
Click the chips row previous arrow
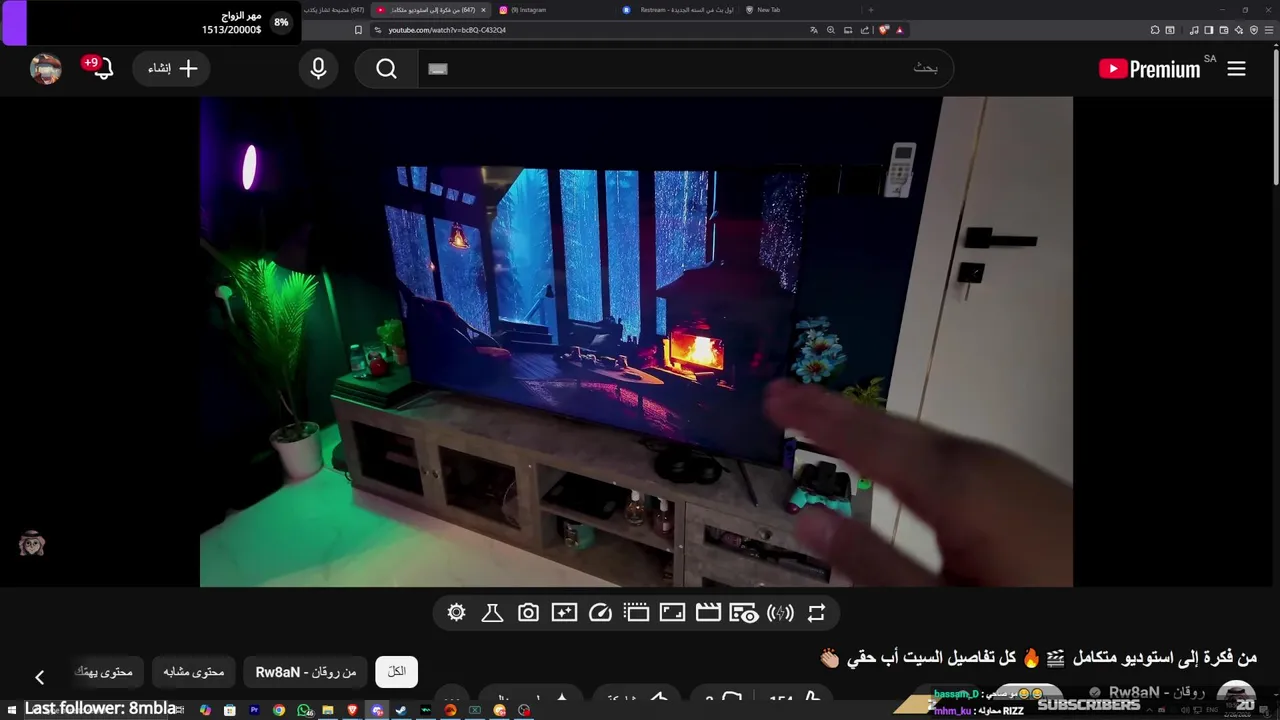[40, 677]
